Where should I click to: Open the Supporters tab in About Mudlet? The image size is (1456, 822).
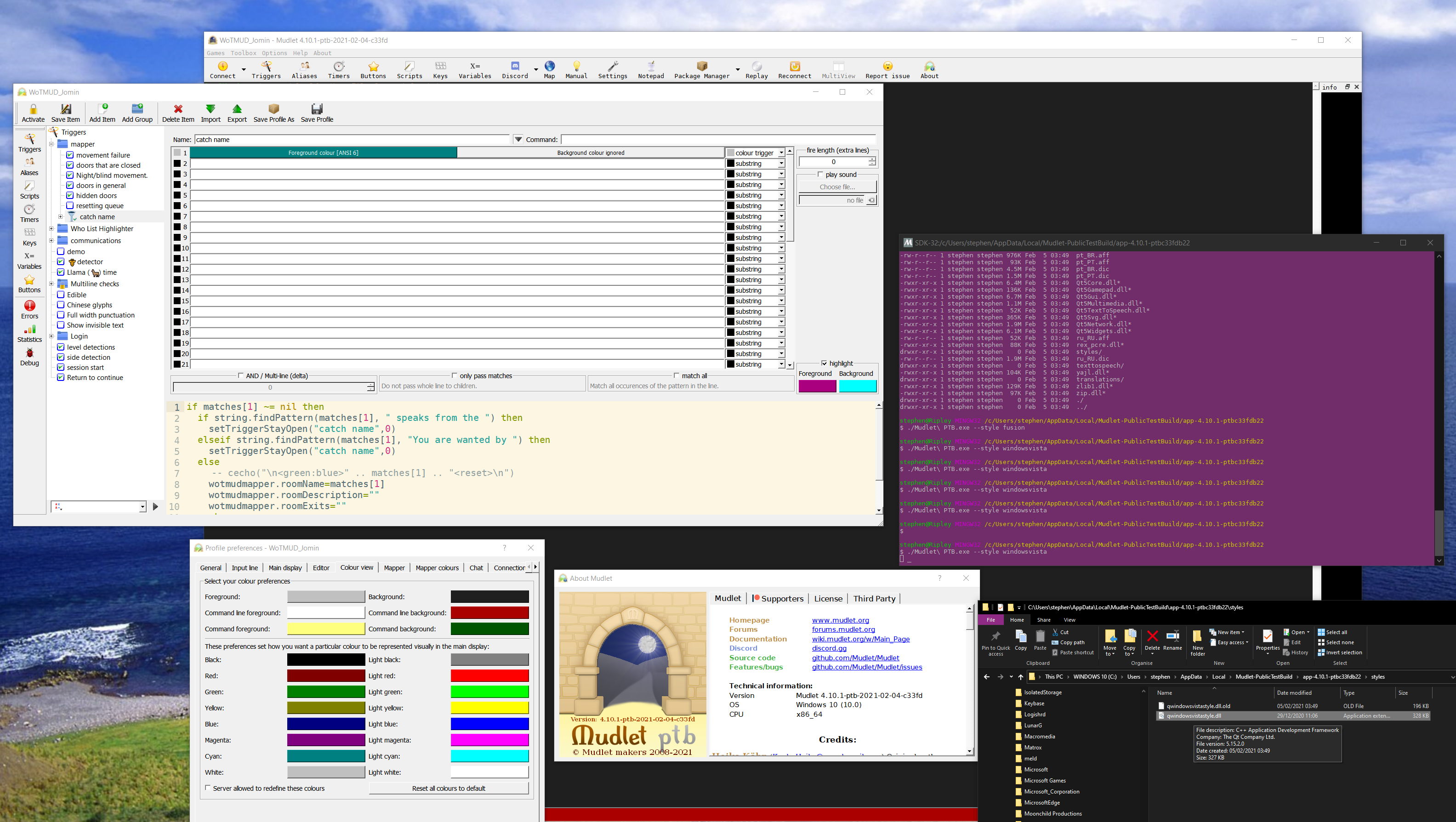[x=777, y=598]
